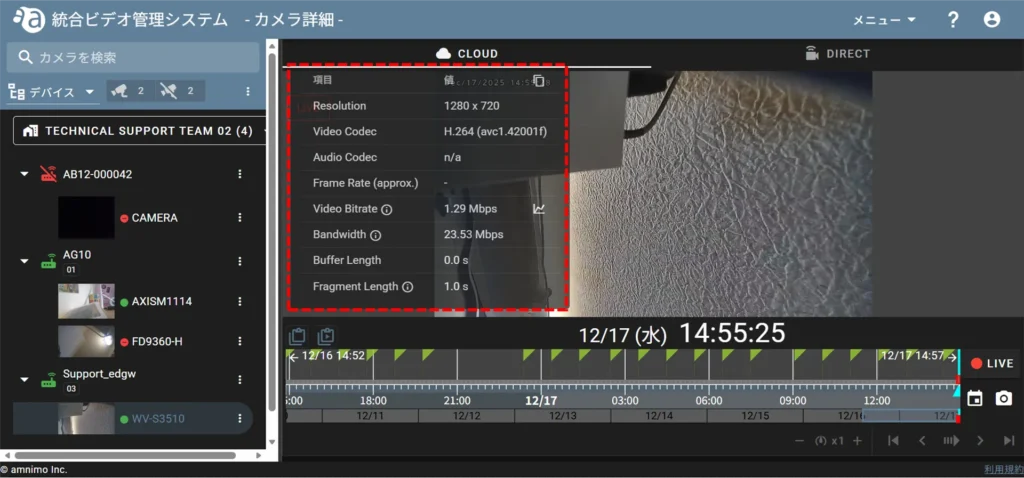The image size is (1024, 478).
Task: Open the メニュー dropdown
Action: tap(884, 20)
